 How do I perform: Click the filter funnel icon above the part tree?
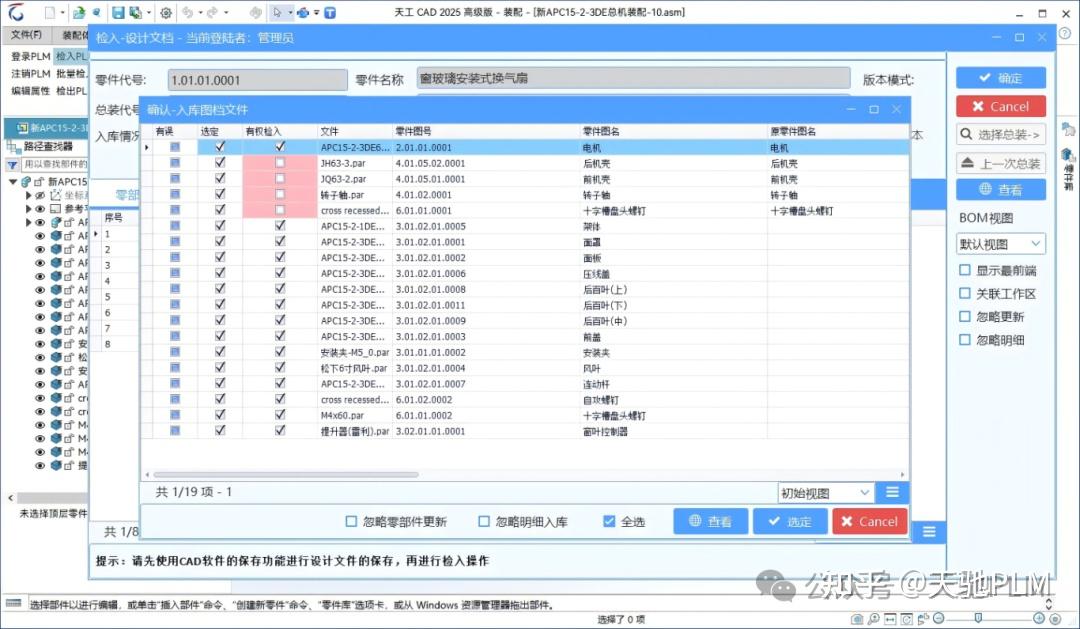pyautogui.click(x=12, y=163)
